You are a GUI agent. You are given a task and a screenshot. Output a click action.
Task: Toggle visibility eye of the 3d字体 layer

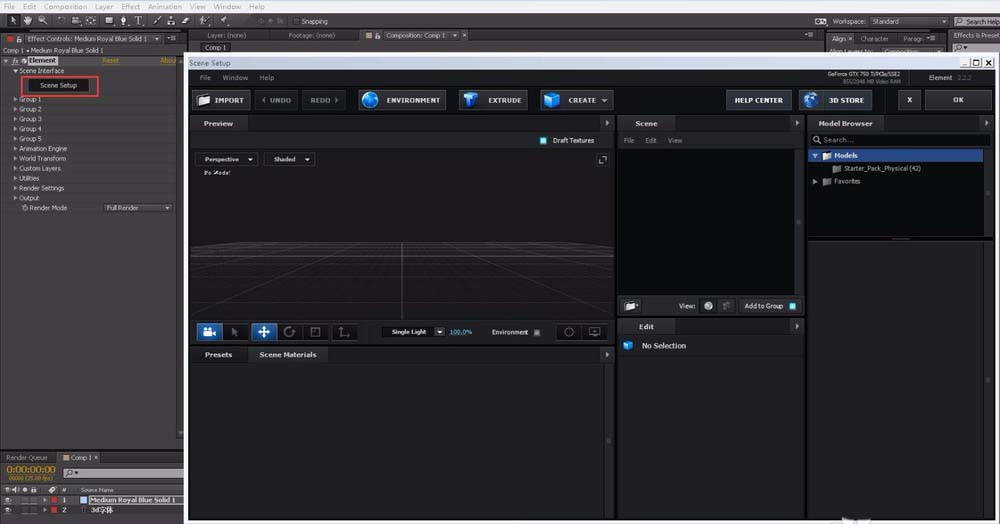click(x=8, y=510)
